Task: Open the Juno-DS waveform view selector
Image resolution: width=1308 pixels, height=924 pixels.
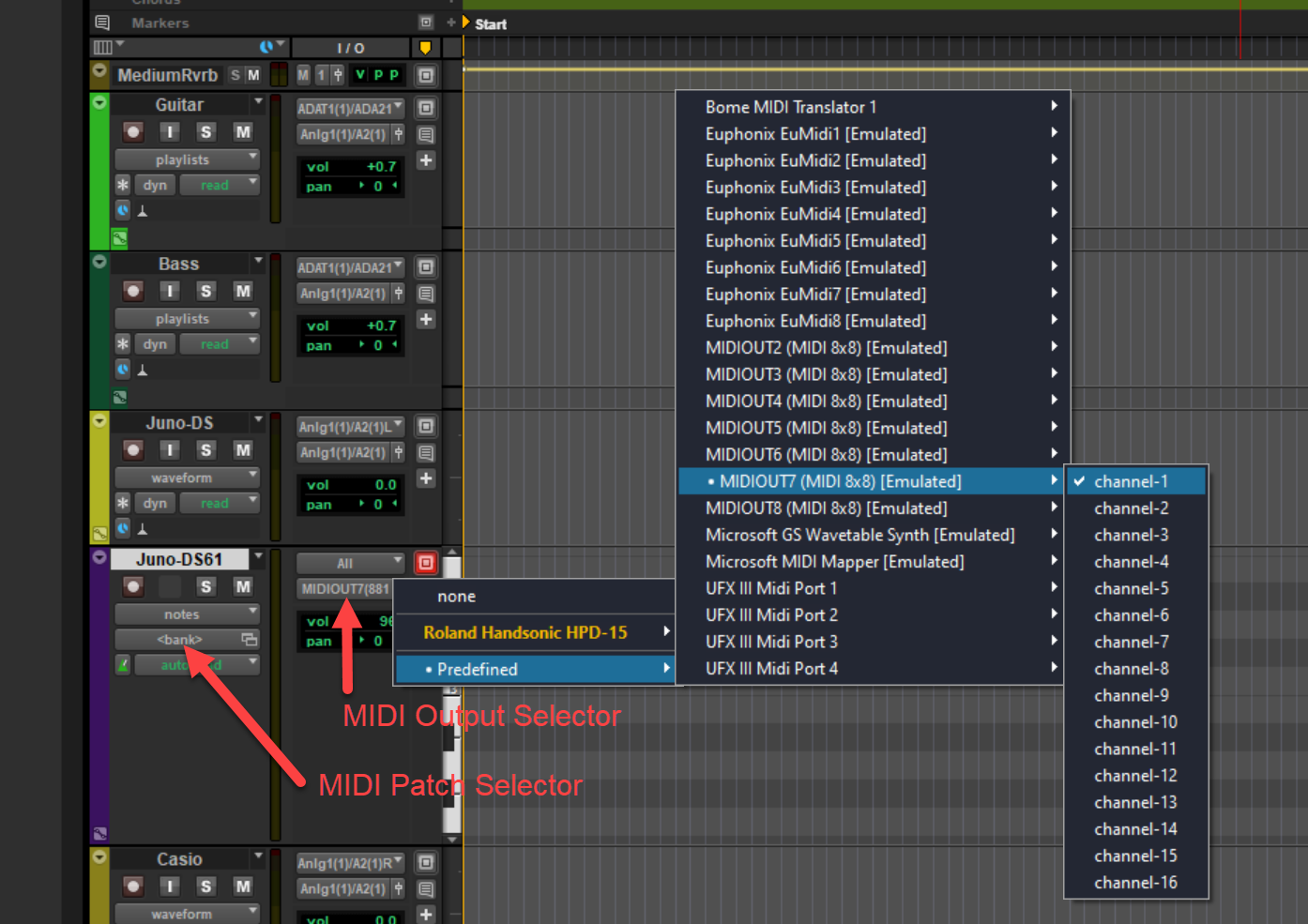Action: click(186, 477)
